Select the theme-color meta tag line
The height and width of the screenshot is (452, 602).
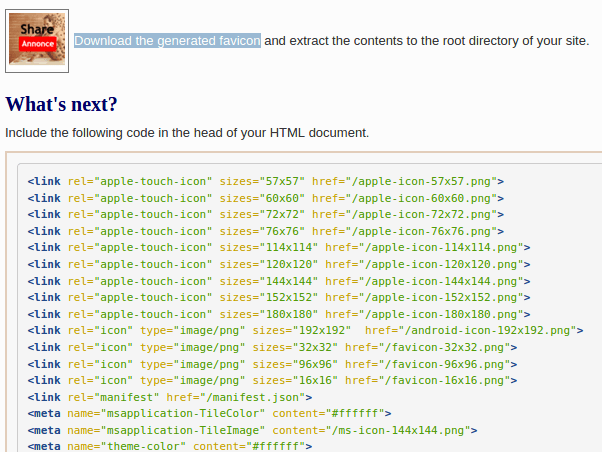(x=170, y=446)
